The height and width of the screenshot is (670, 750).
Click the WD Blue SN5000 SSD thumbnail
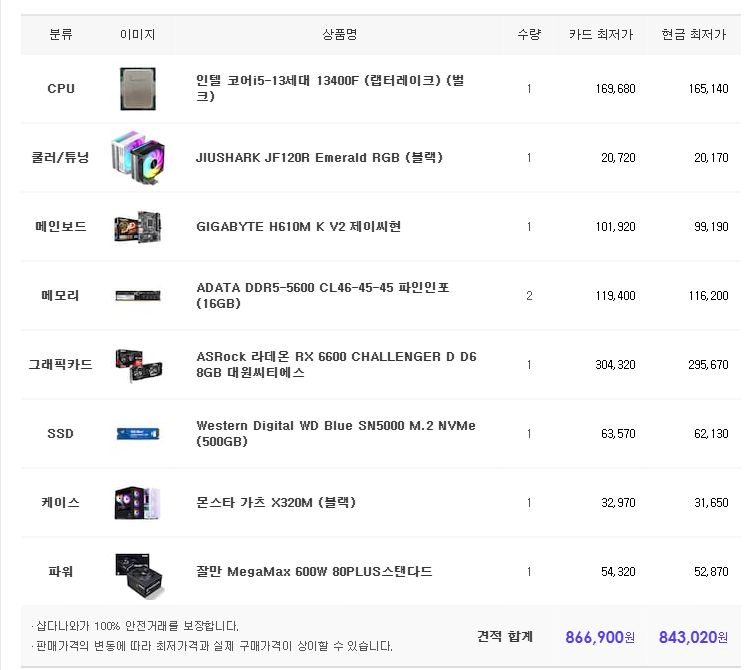(x=138, y=434)
